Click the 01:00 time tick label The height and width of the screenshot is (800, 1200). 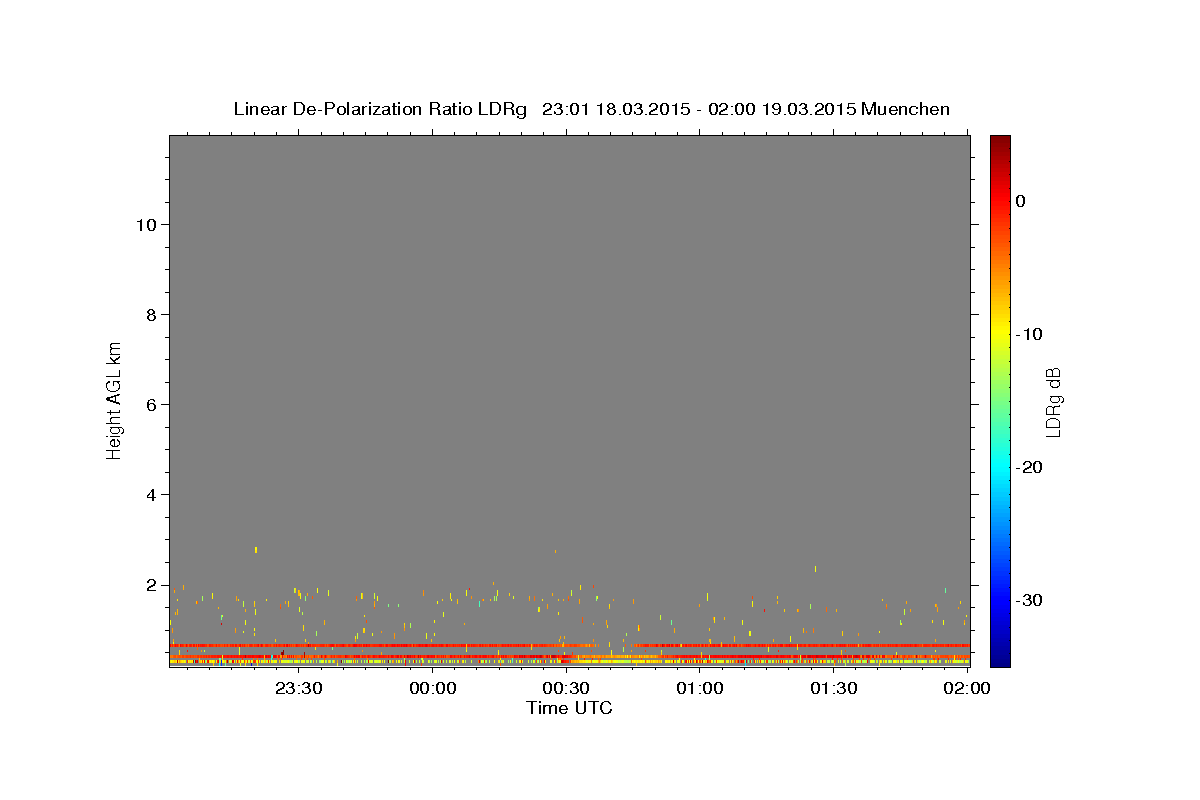click(700, 688)
